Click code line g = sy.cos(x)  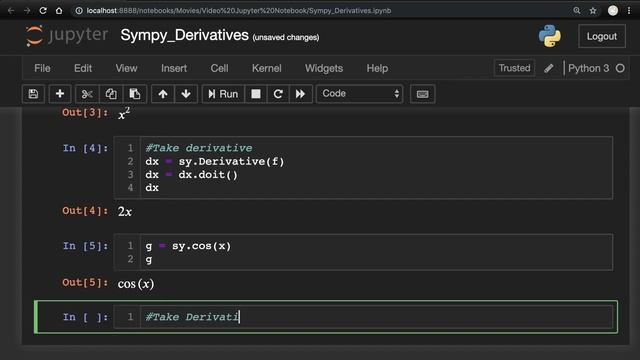188,246
